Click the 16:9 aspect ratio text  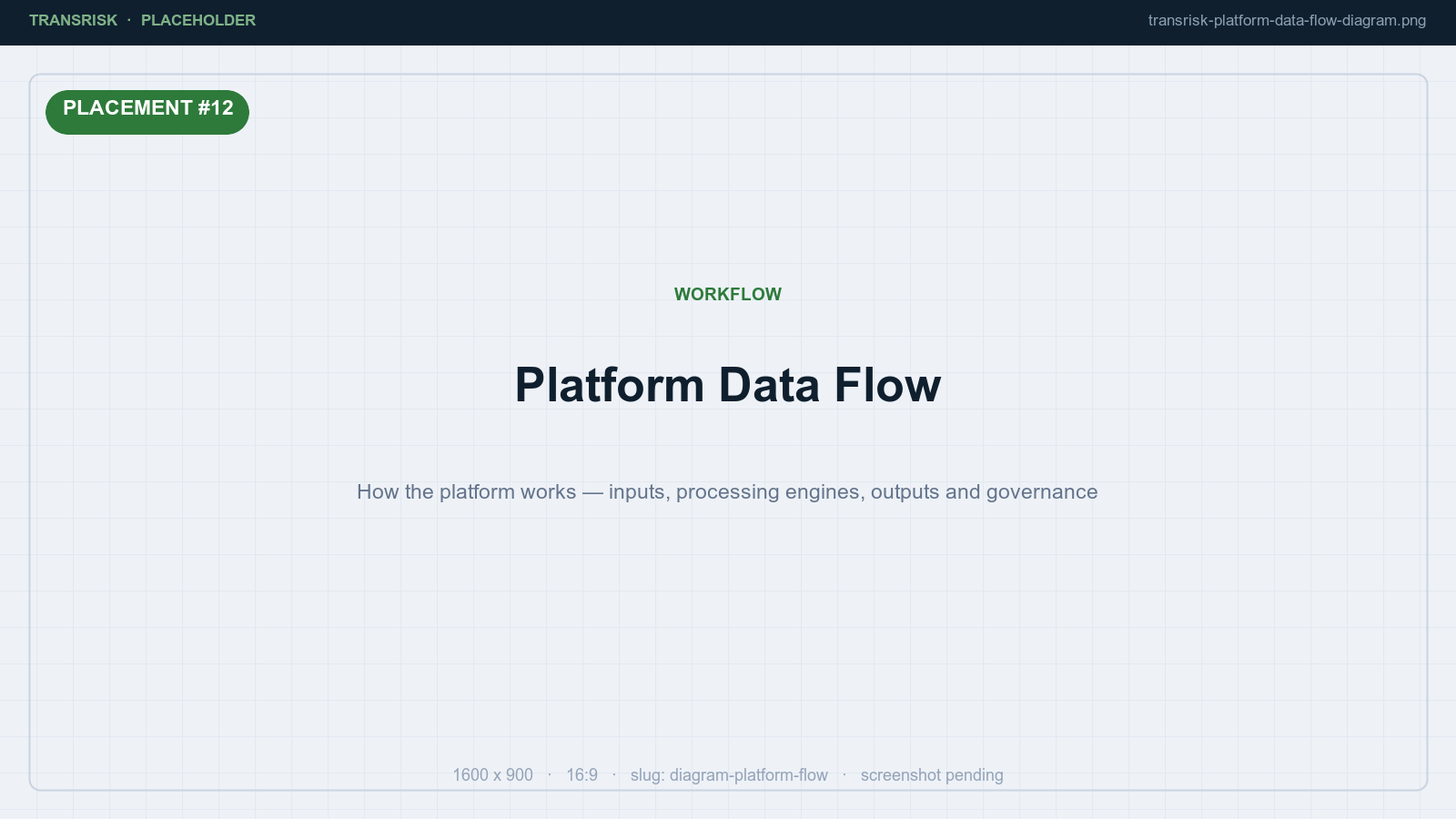(x=582, y=774)
